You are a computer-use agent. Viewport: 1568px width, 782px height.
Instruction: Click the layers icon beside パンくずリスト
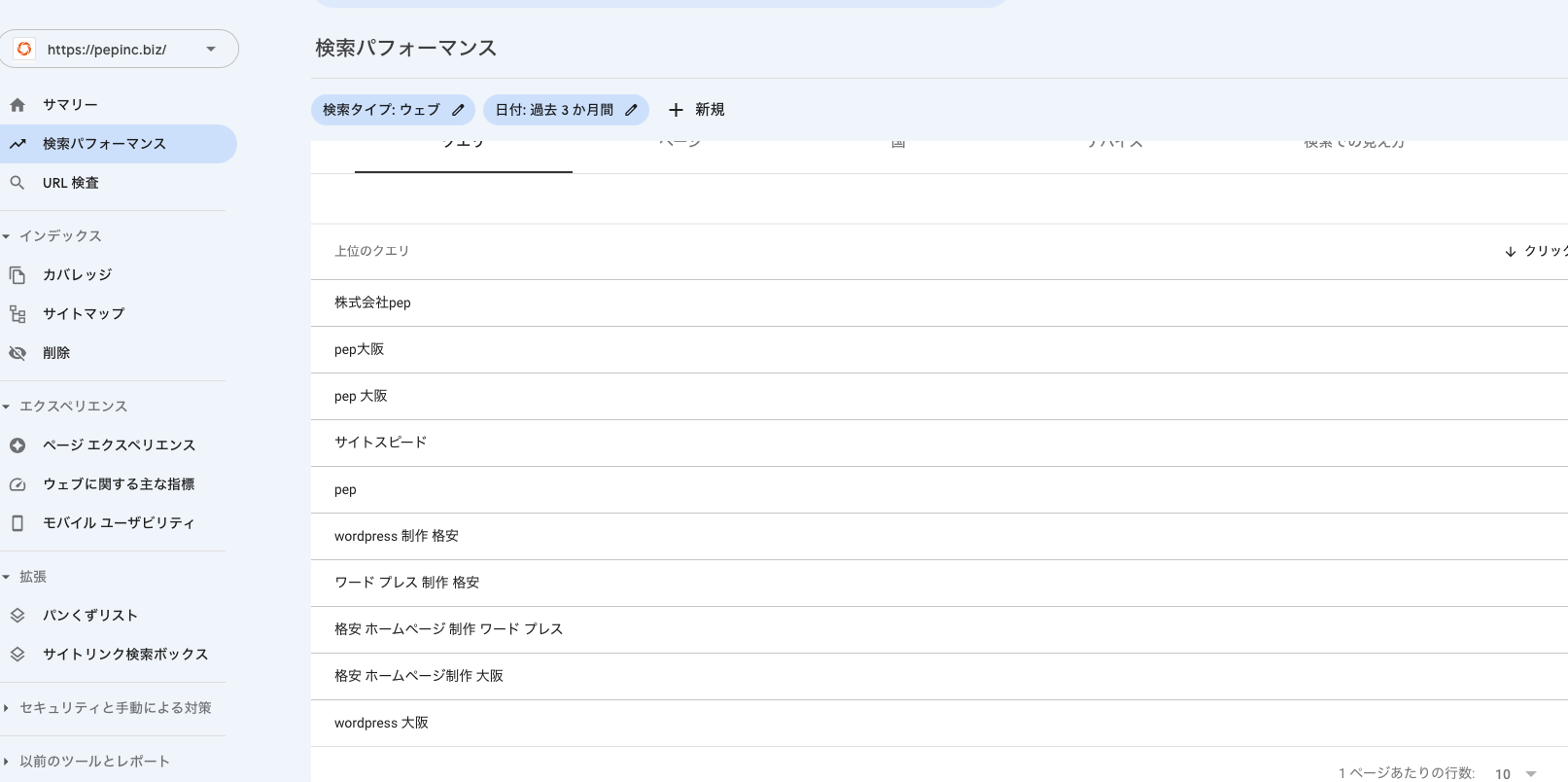point(17,616)
